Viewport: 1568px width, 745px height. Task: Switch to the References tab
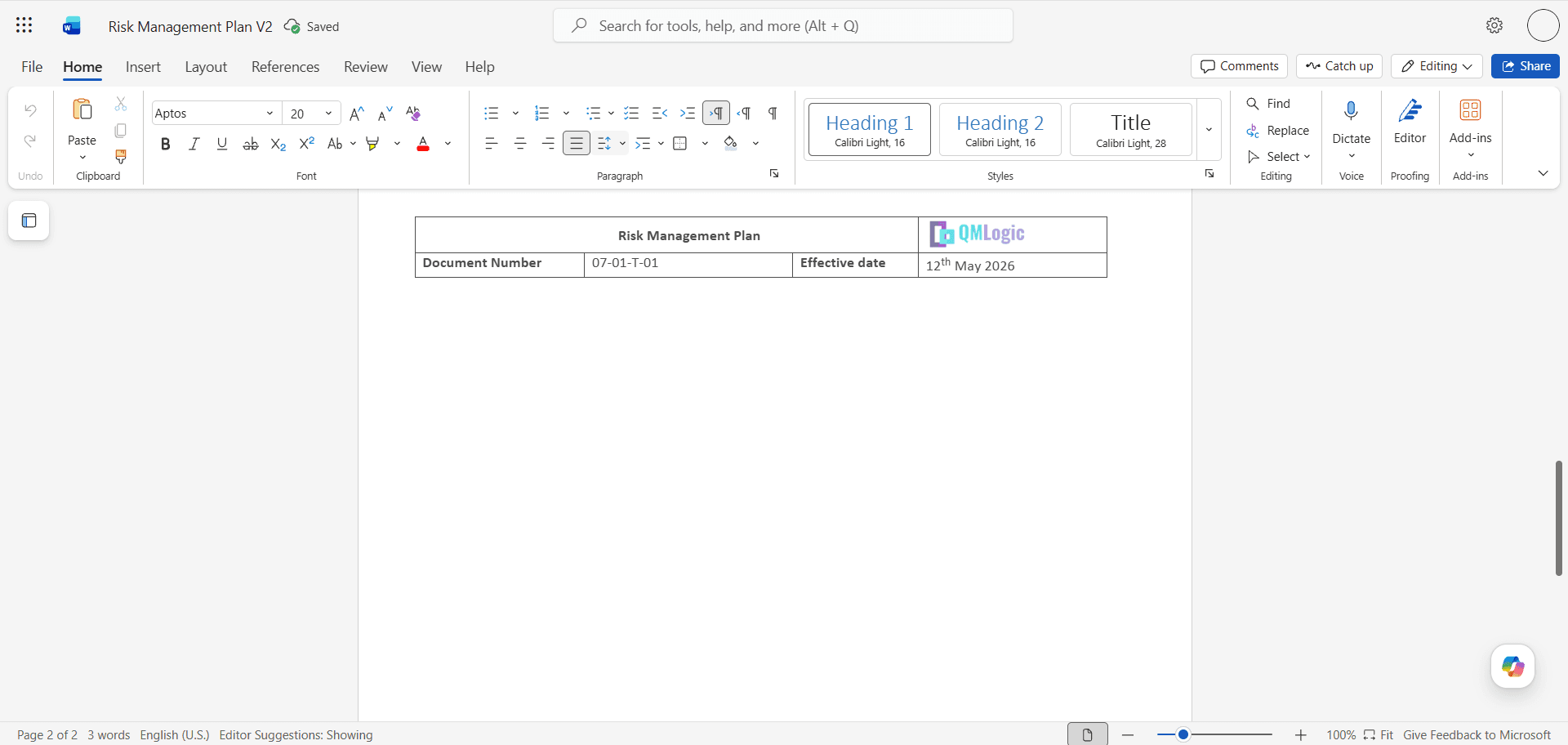pyautogui.click(x=285, y=67)
